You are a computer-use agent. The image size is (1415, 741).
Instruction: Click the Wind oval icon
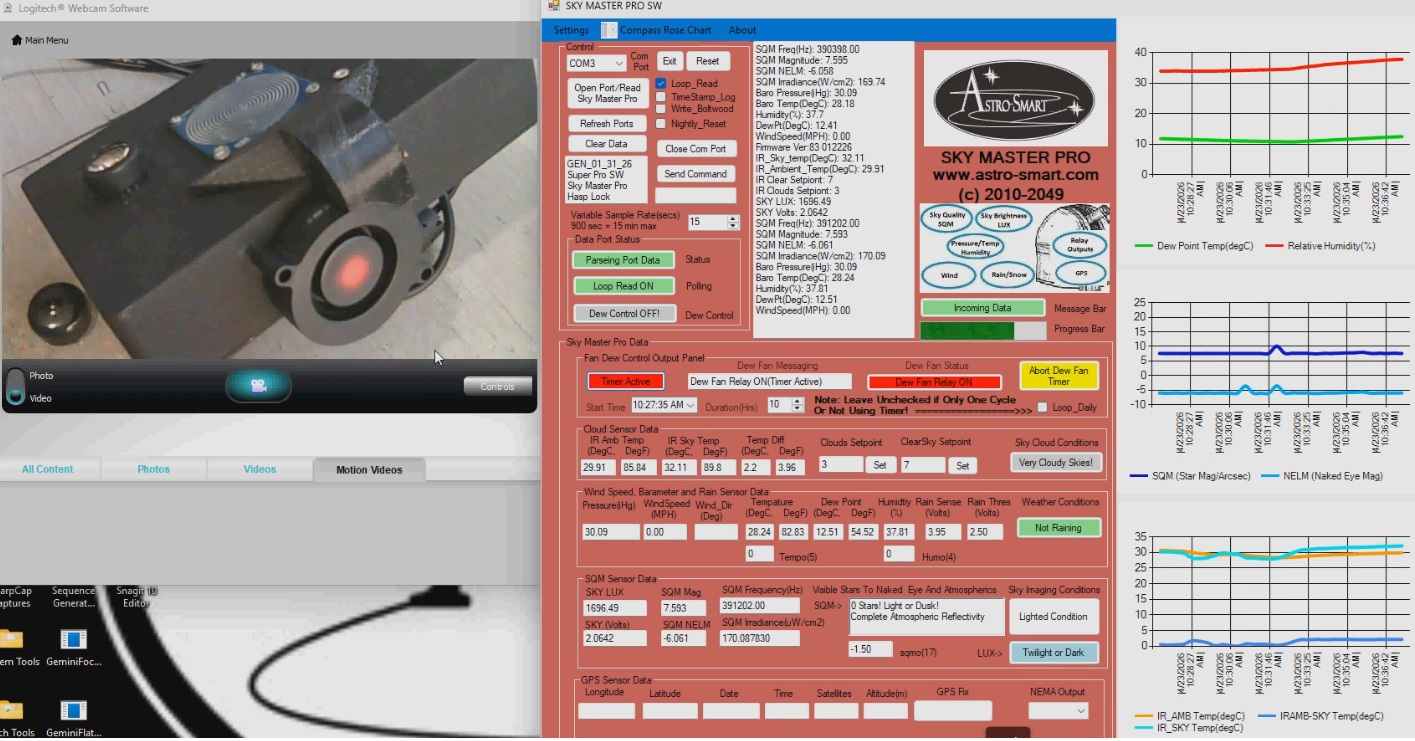point(947,274)
